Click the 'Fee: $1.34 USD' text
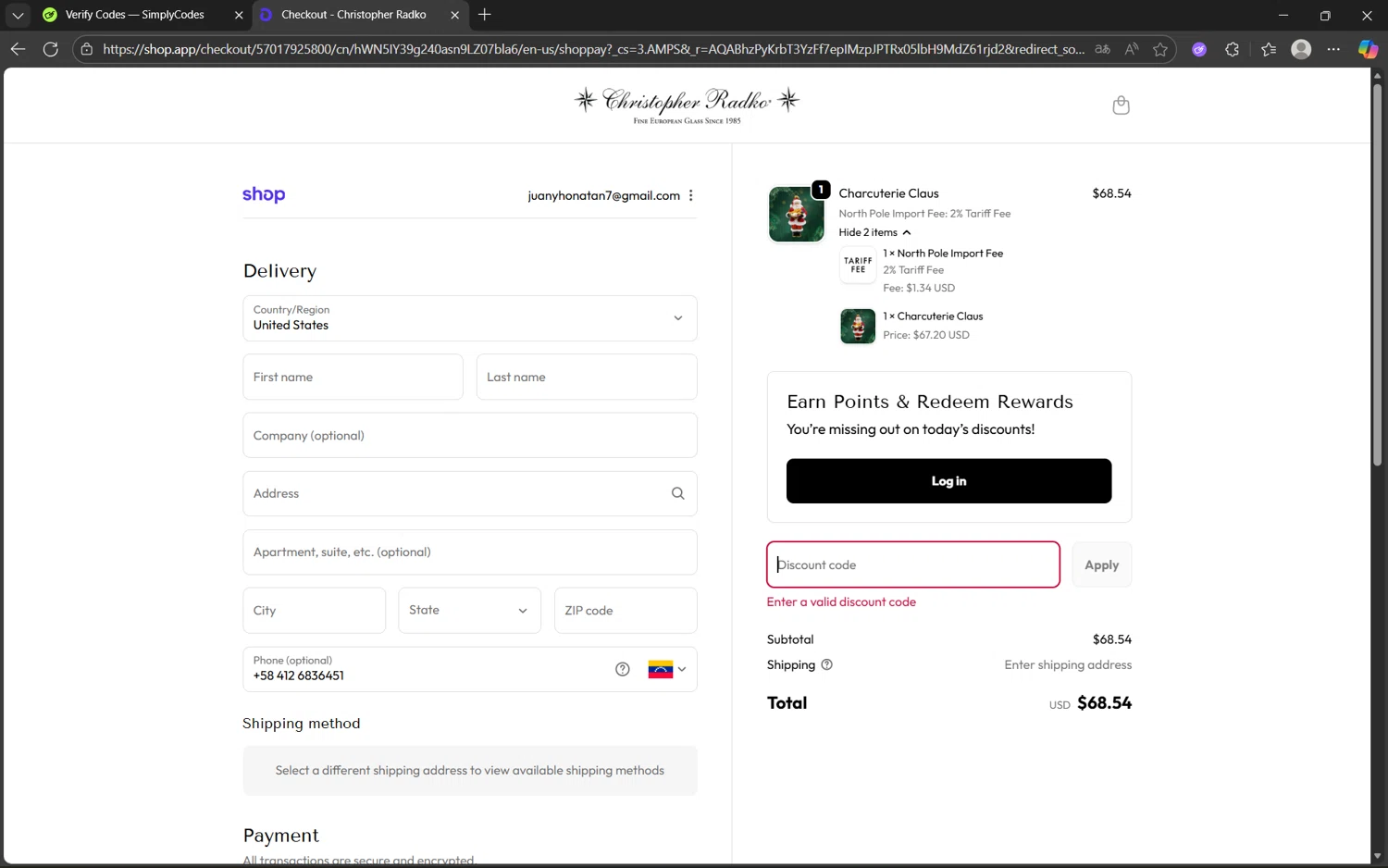This screenshot has width=1388, height=868. pyautogui.click(x=919, y=288)
